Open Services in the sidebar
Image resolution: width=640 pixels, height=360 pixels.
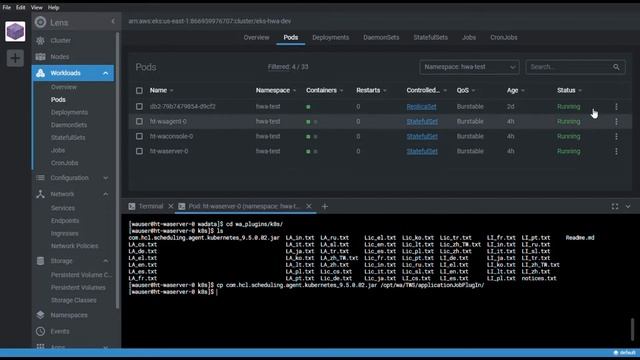(63, 208)
